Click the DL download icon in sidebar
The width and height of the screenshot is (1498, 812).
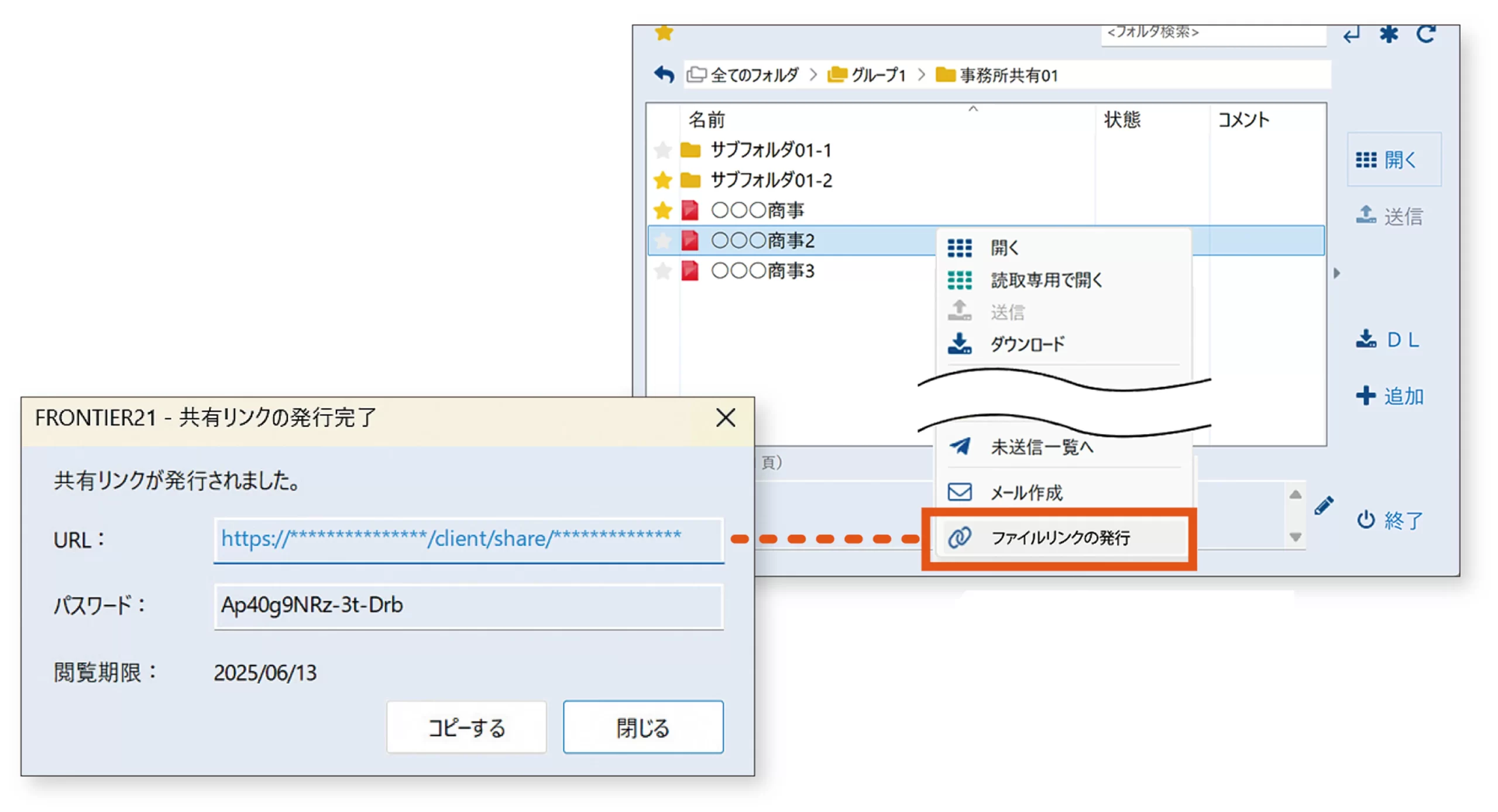point(1366,339)
